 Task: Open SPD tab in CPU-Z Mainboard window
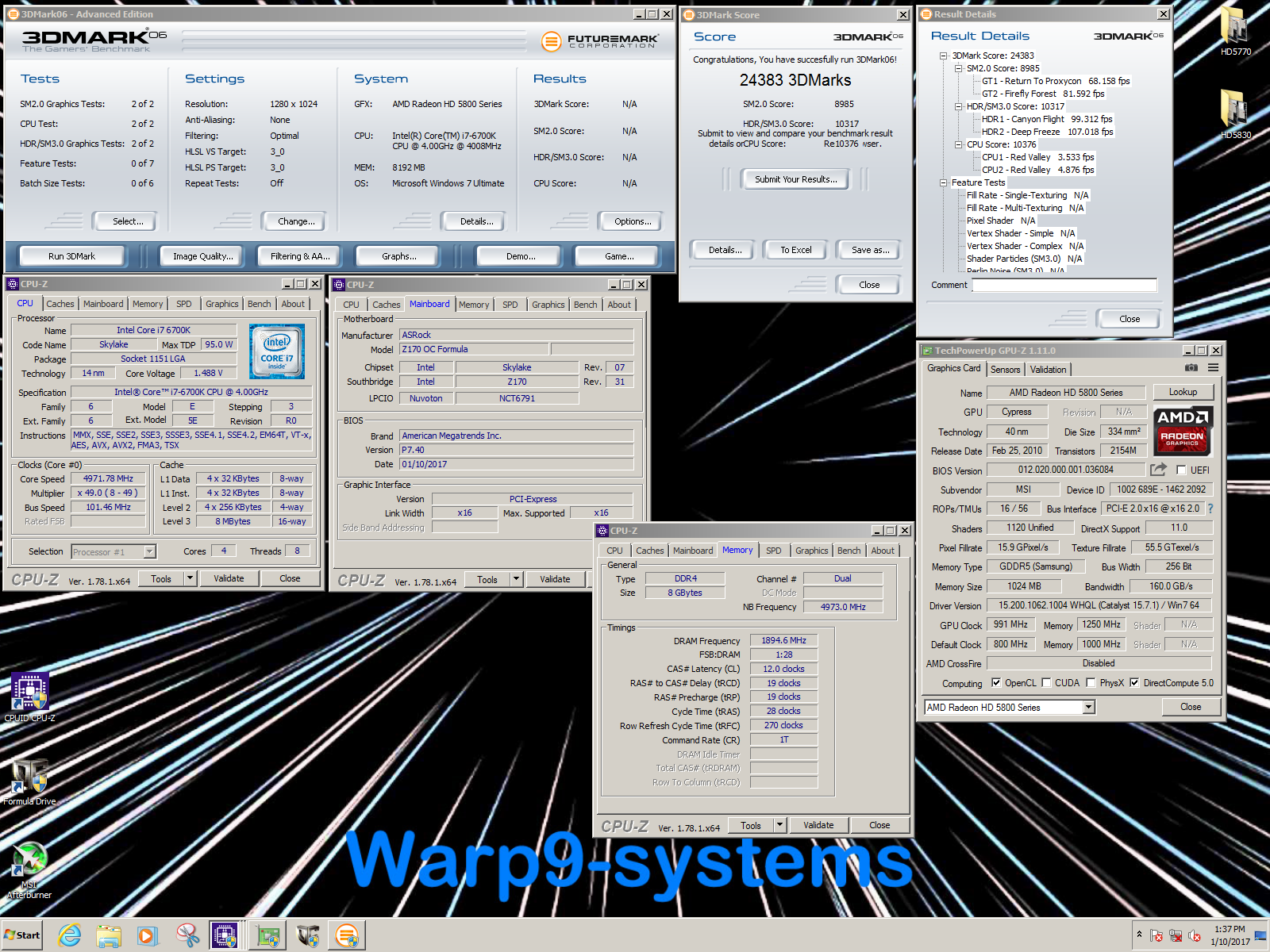(510, 305)
